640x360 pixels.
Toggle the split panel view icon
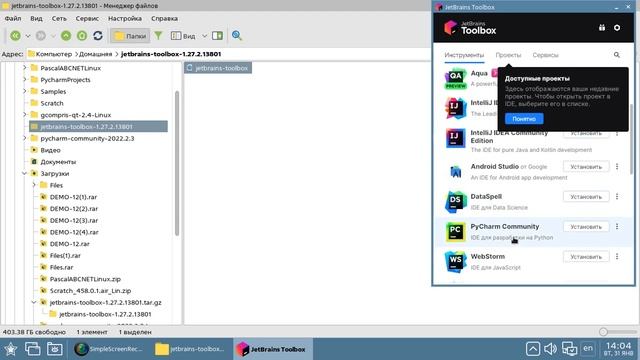[218, 36]
